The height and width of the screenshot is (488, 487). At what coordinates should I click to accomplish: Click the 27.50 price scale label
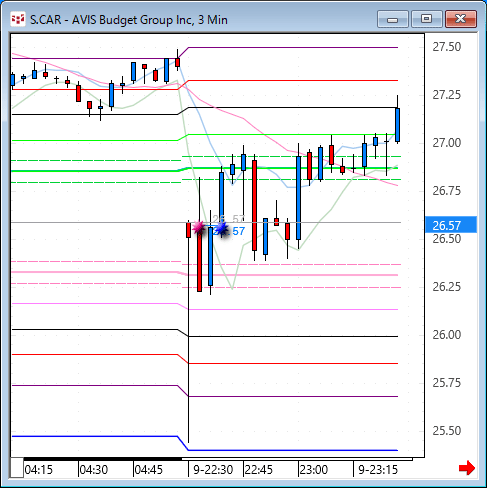click(447, 47)
